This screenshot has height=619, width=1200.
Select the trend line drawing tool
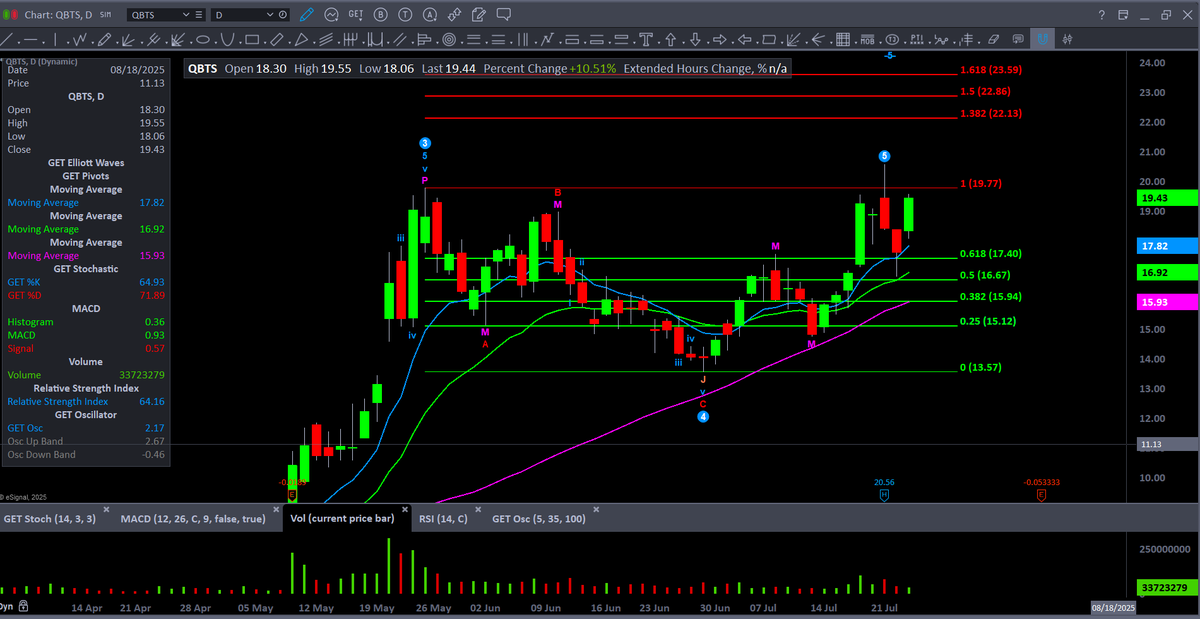point(8,39)
